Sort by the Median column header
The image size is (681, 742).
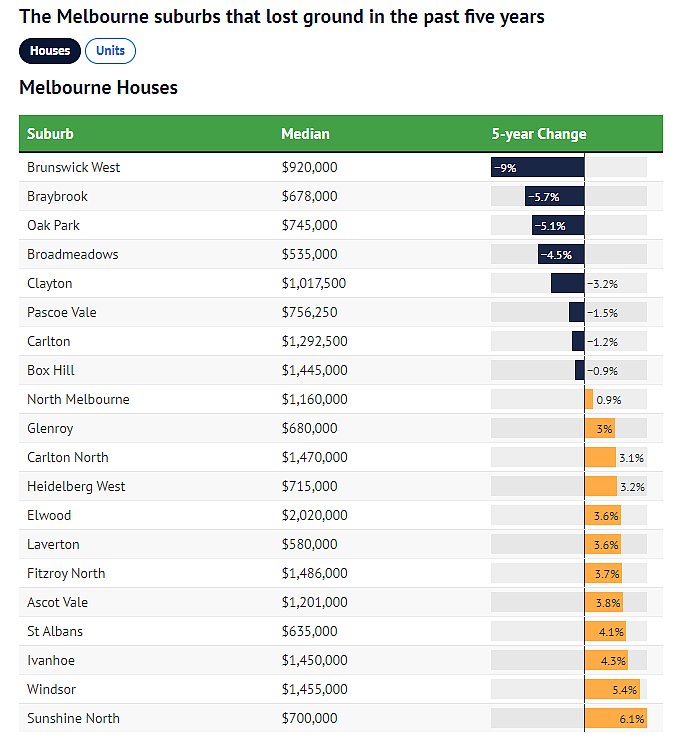click(x=305, y=134)
